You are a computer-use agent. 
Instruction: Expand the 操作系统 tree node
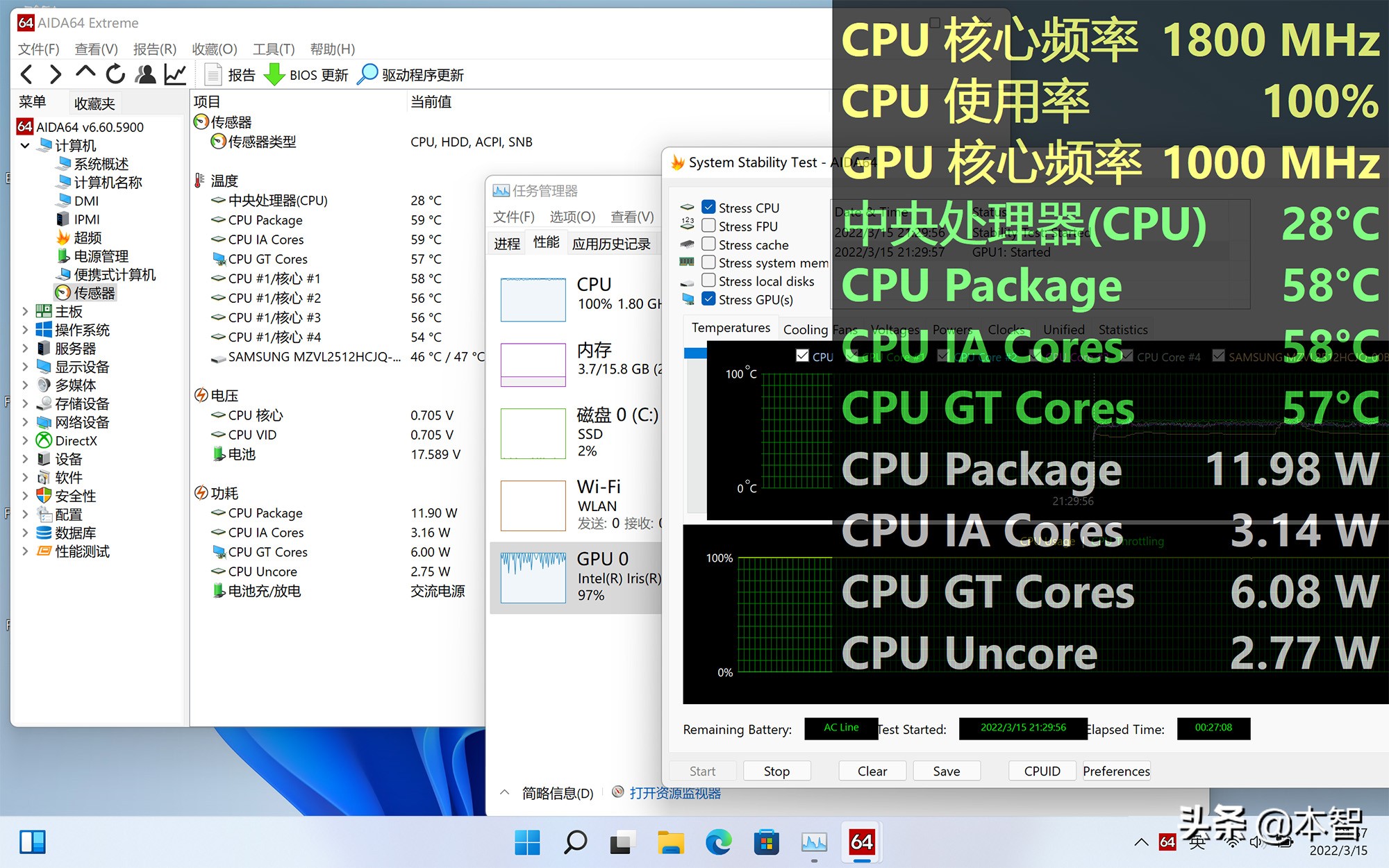click(25, 330)
